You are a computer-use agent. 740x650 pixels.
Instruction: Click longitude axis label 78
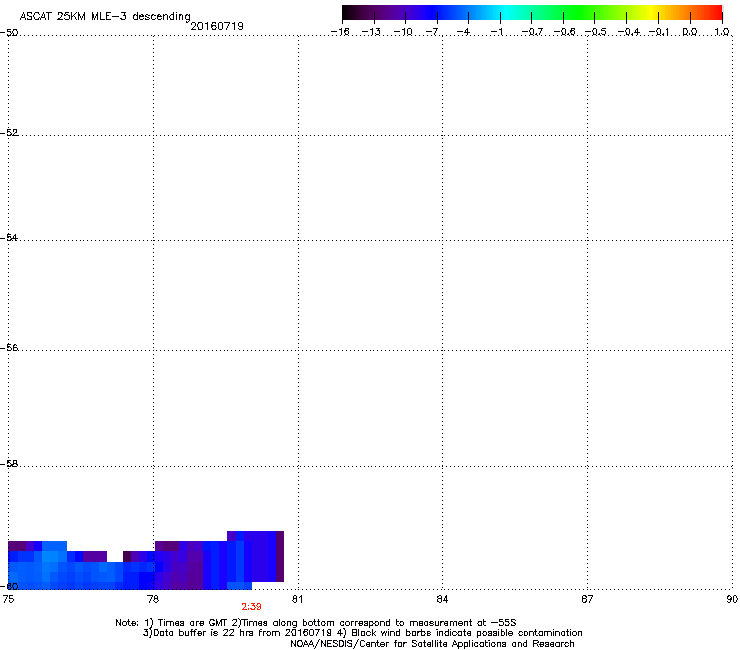tap(153, 599)
